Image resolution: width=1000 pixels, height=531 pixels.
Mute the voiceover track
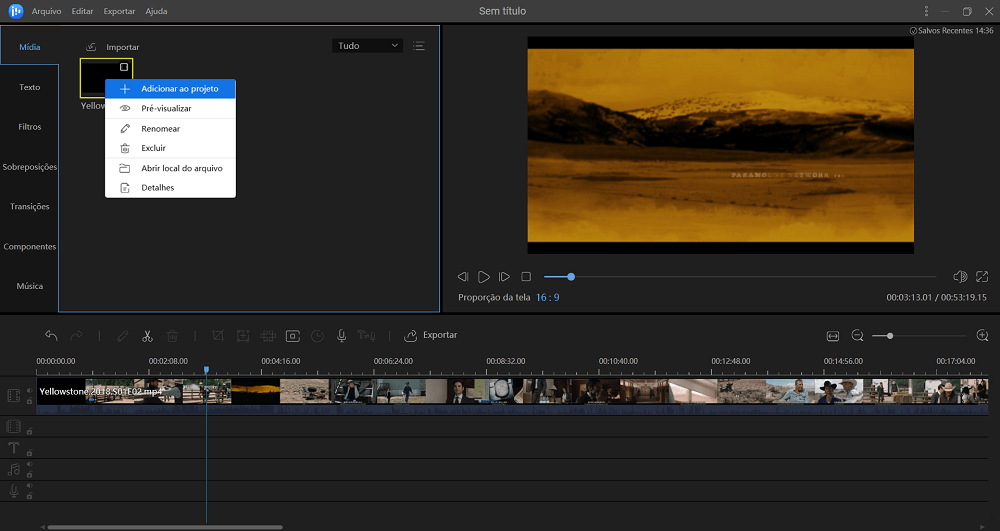(29, 486)
